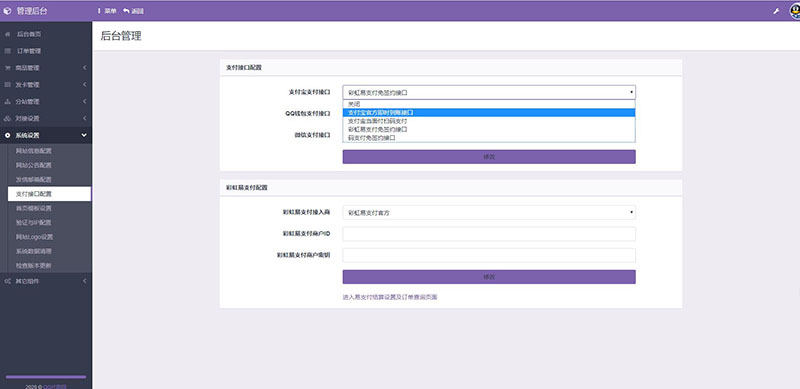Click the wrench icon in top bar
800x389 pixels.
pyautogui.click(x=776, y=11)
